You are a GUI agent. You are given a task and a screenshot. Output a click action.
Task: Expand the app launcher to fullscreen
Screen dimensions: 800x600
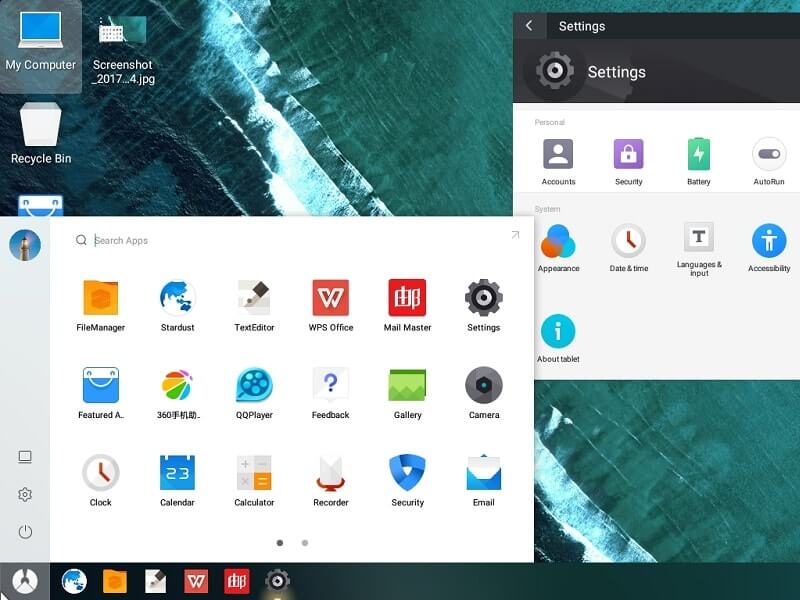514,234
